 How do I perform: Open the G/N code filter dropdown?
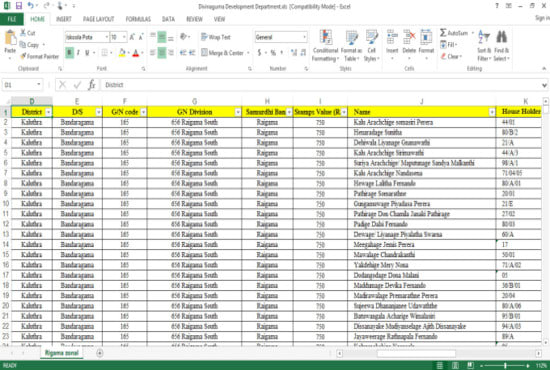pos(143,112)
